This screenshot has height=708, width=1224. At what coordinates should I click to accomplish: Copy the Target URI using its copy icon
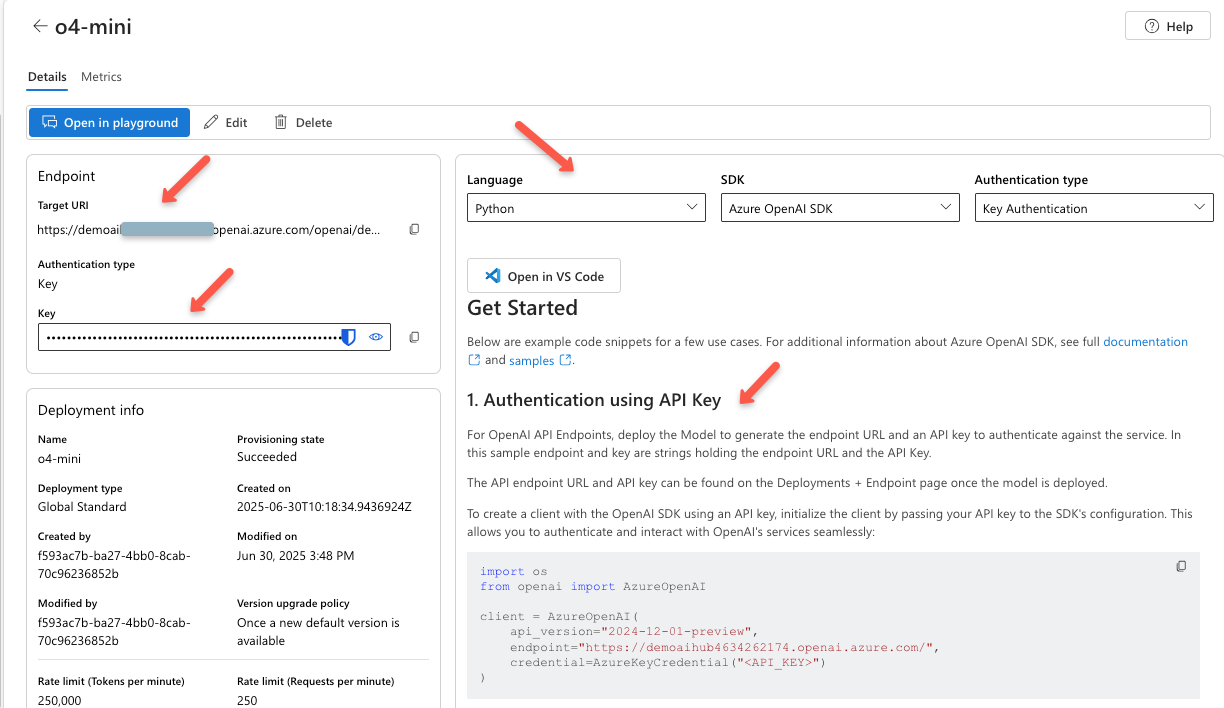tap(414, 229)
